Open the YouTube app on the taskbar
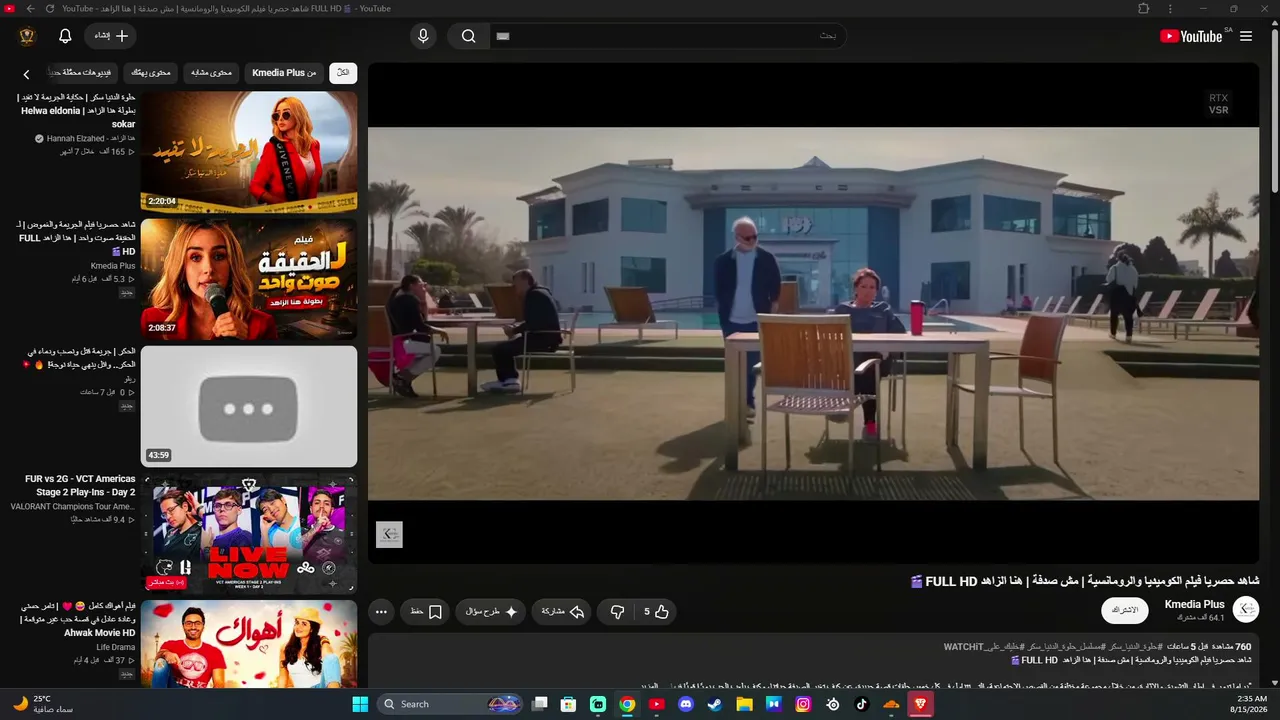The height and width of the screenshot is (720, 1280). coord(656,704)
